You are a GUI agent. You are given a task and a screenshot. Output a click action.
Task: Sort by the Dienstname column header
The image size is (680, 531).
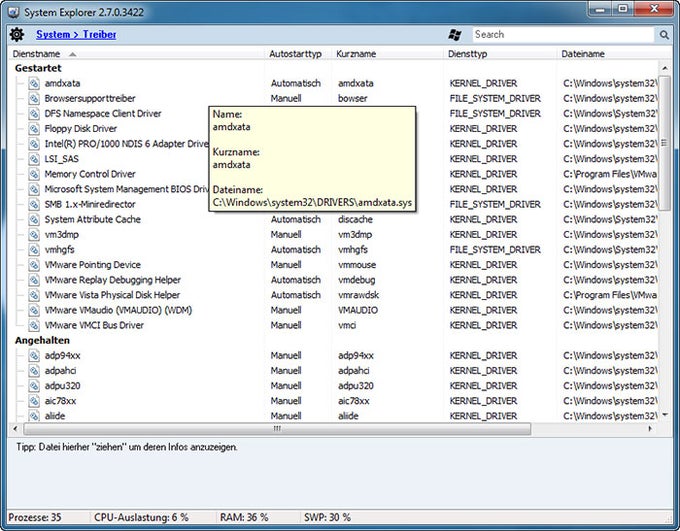coord(136,54)
